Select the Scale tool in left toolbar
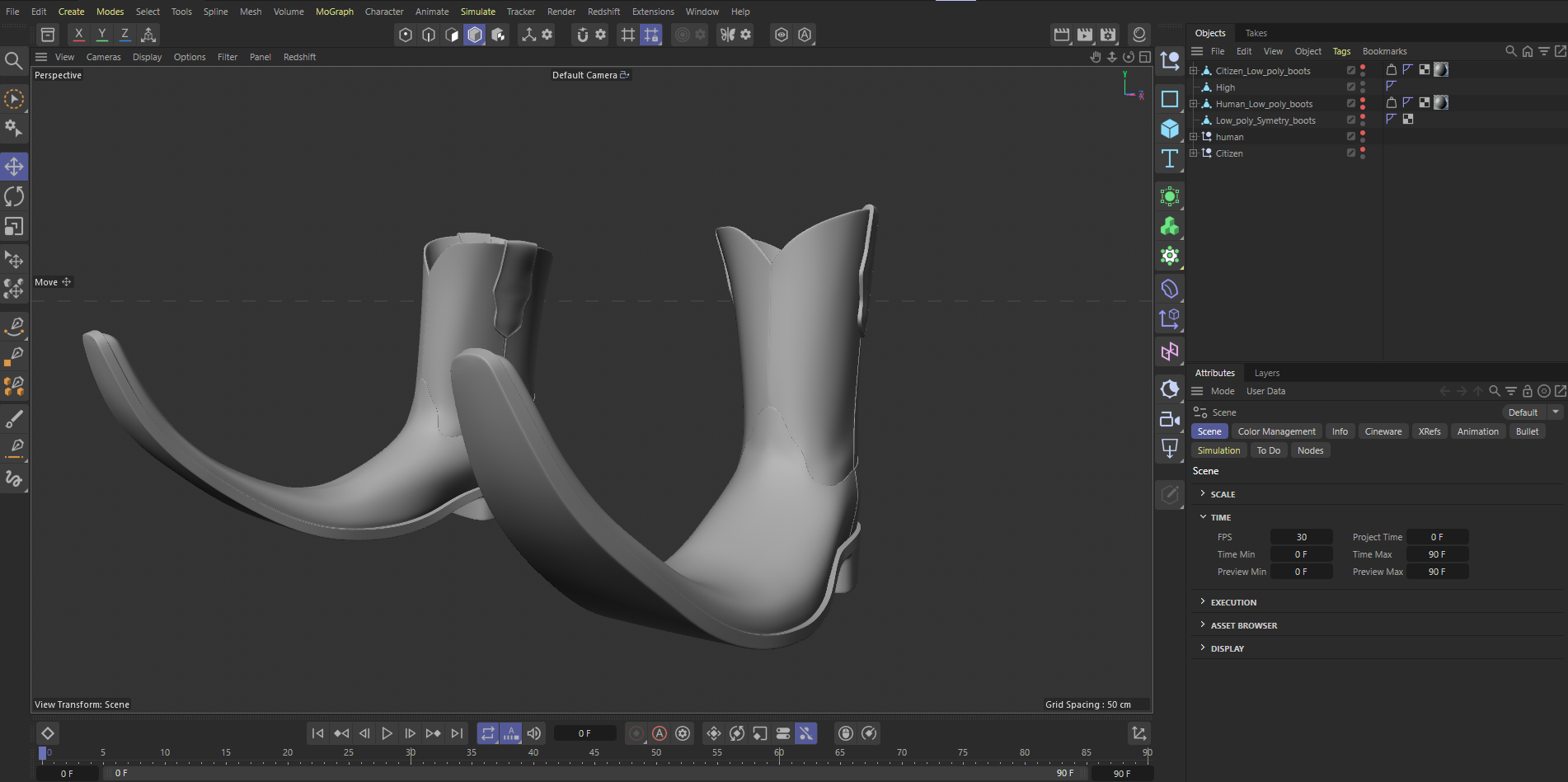The width and height of the screenshot is (1568, 782). (x=14, y=226)
